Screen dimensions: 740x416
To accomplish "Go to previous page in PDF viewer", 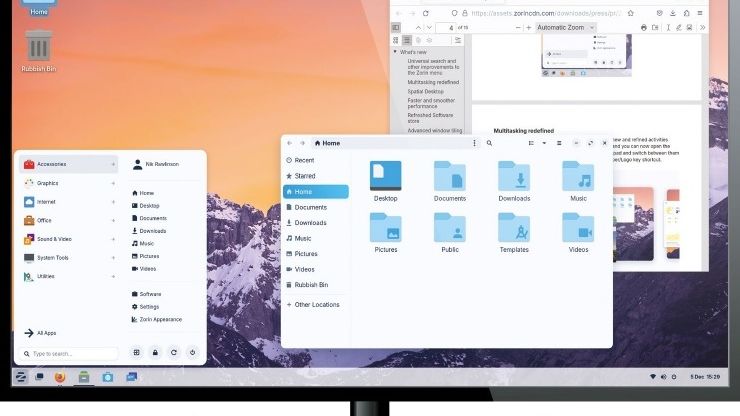I will (x=418, y=27).
